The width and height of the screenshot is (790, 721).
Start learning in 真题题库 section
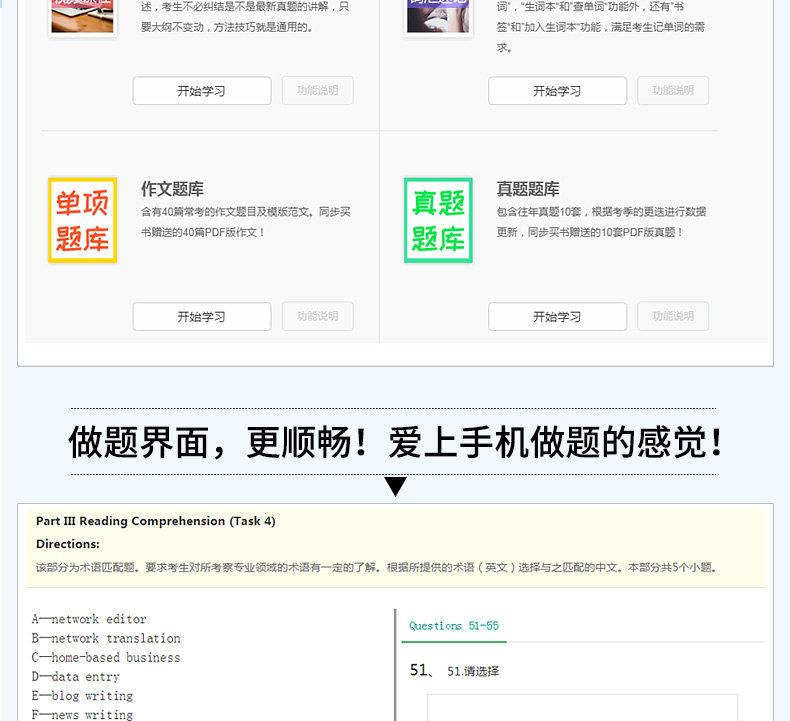click(x=558, y=316)
